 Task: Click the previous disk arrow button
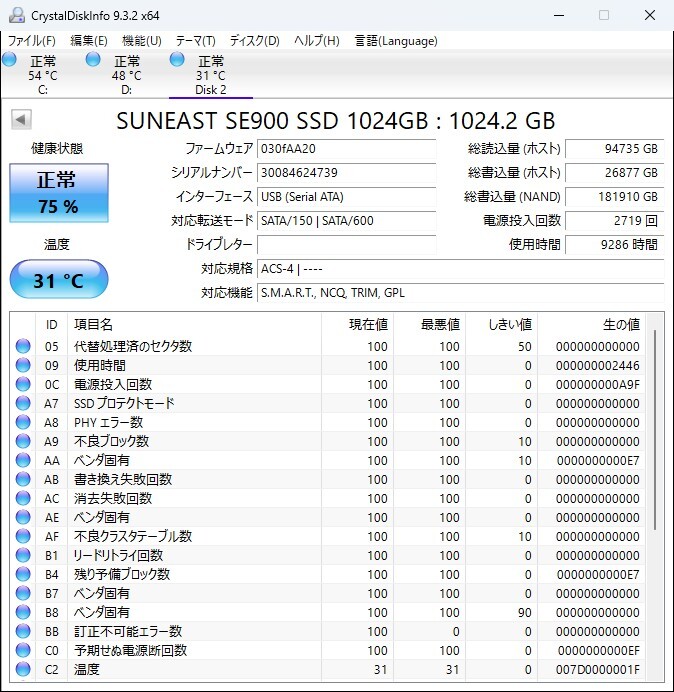[x=20, y=120]
